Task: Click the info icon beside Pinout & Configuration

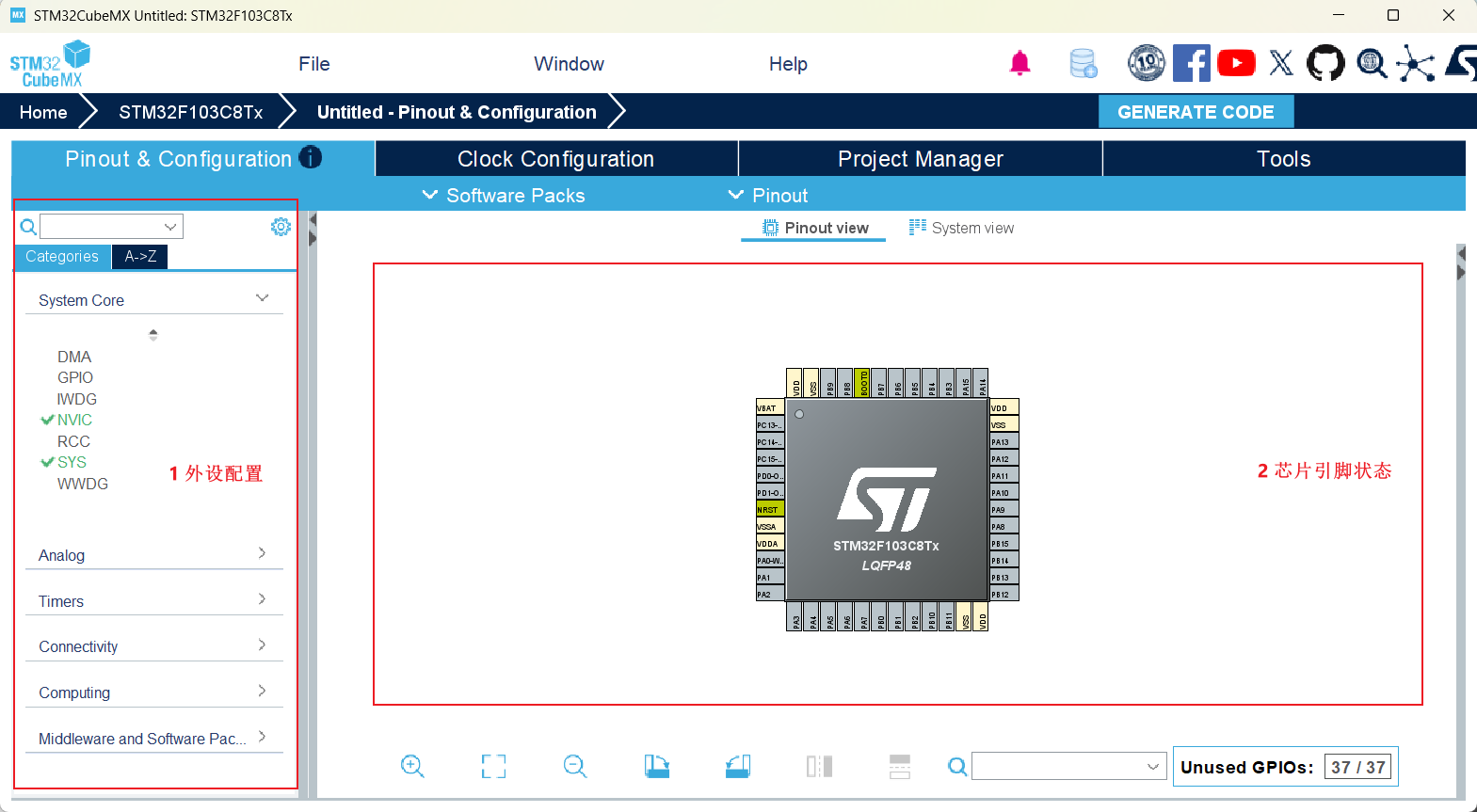Action: click(311, 157)
